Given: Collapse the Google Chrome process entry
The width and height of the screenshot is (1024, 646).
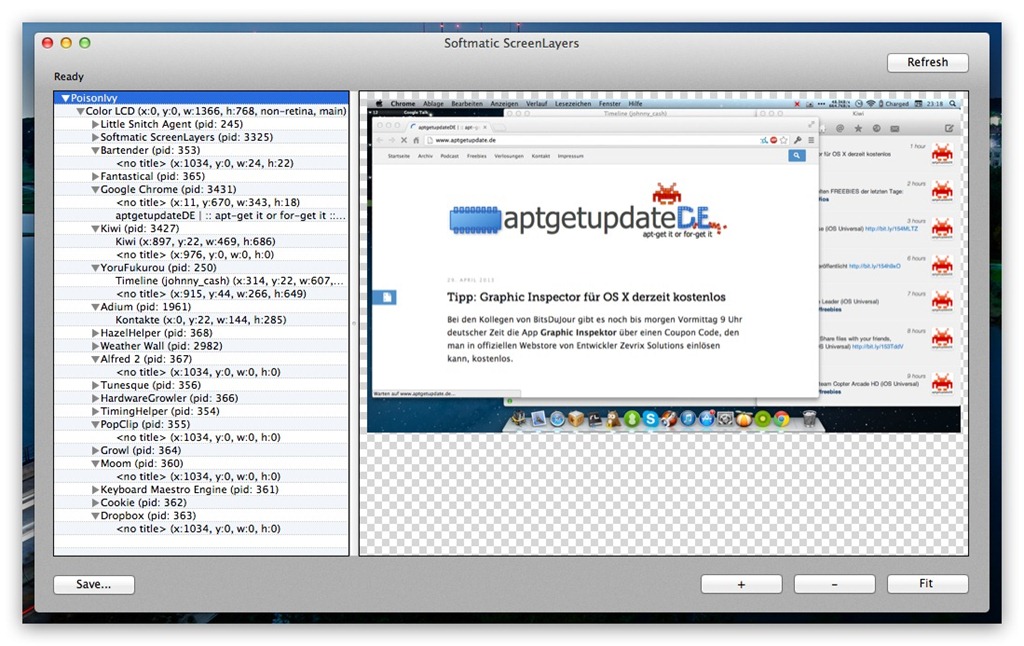Looking at the screenshot, I should click(95, 189).
